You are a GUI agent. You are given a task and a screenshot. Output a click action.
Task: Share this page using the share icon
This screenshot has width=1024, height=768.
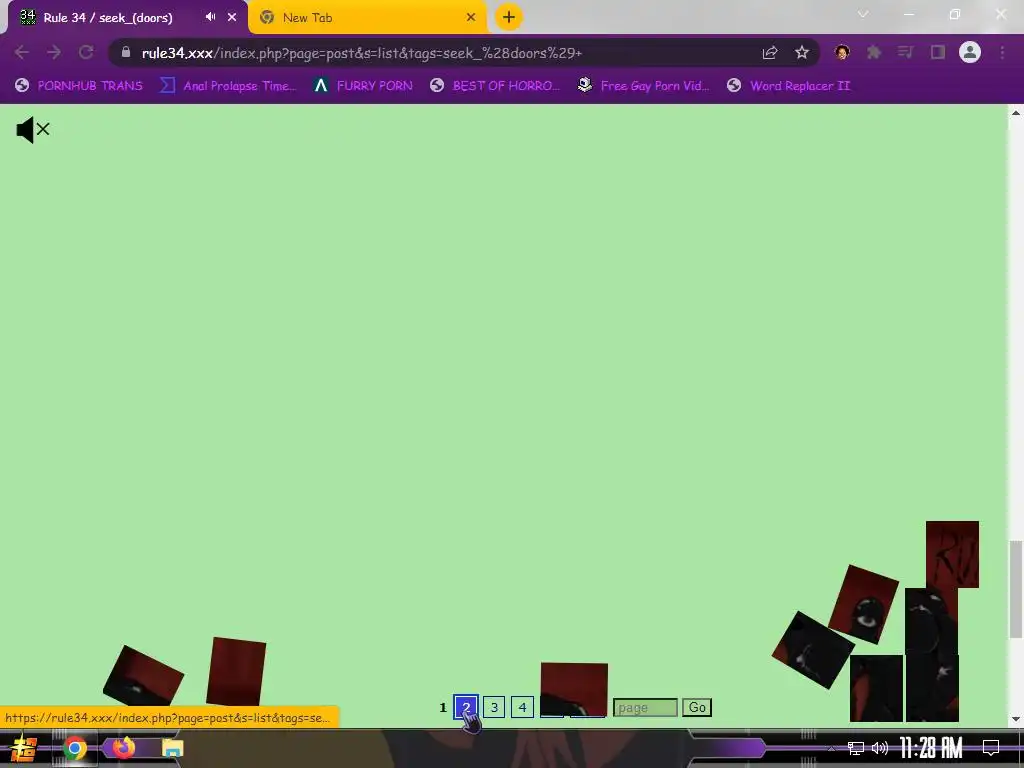(770, 52)
